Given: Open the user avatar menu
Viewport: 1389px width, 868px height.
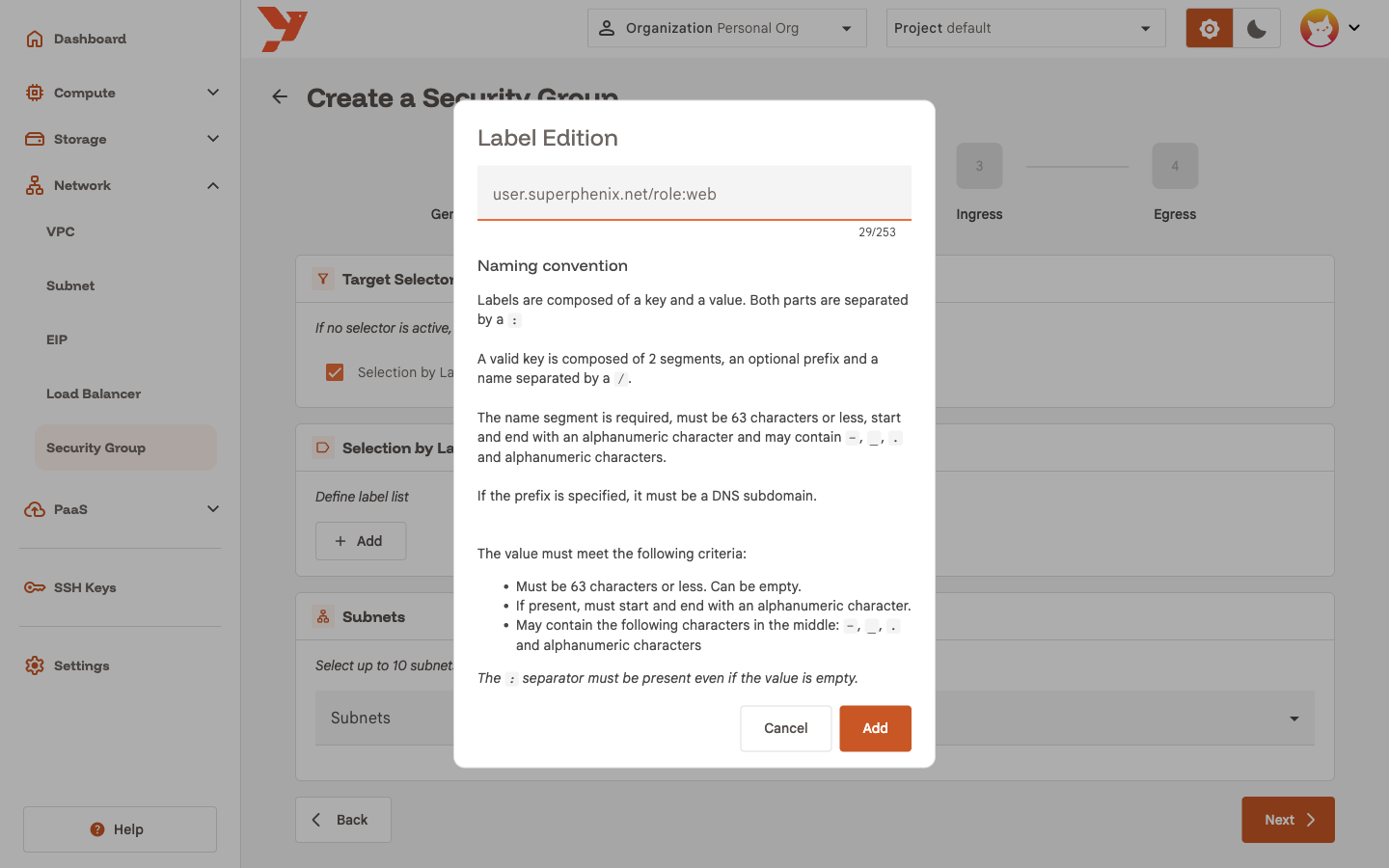Looking at the screenshot, I should [x=1319, y=28].
